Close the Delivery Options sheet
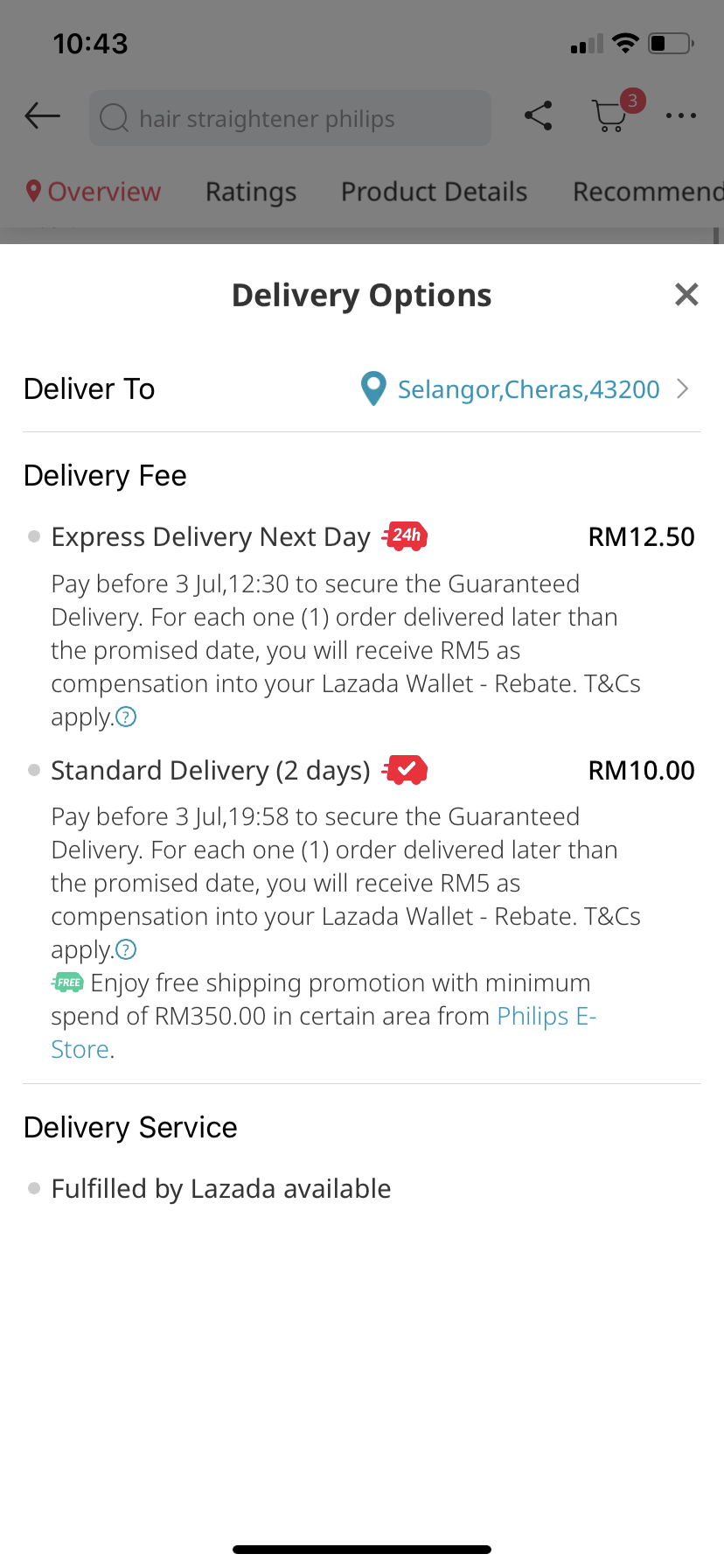 click(x=686, y=295)
